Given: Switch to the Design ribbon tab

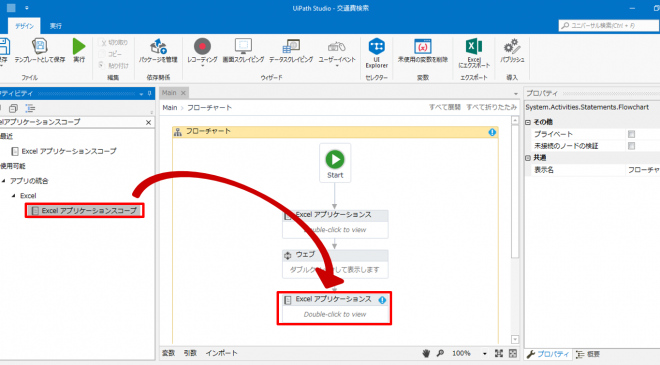Looking at the screenshot, I should point(24,26).
